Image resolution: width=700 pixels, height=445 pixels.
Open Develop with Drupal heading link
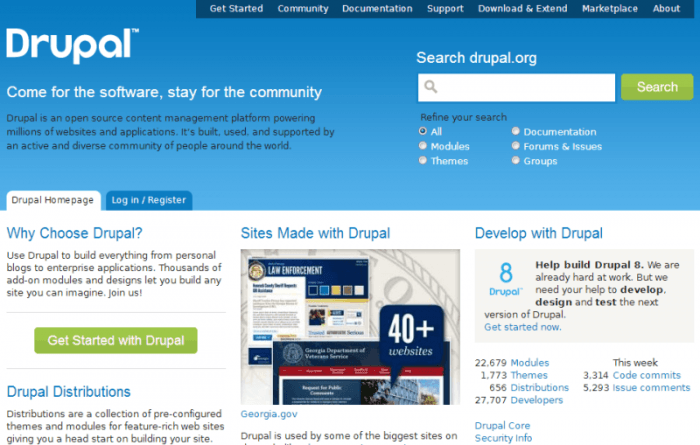[539, 233]
